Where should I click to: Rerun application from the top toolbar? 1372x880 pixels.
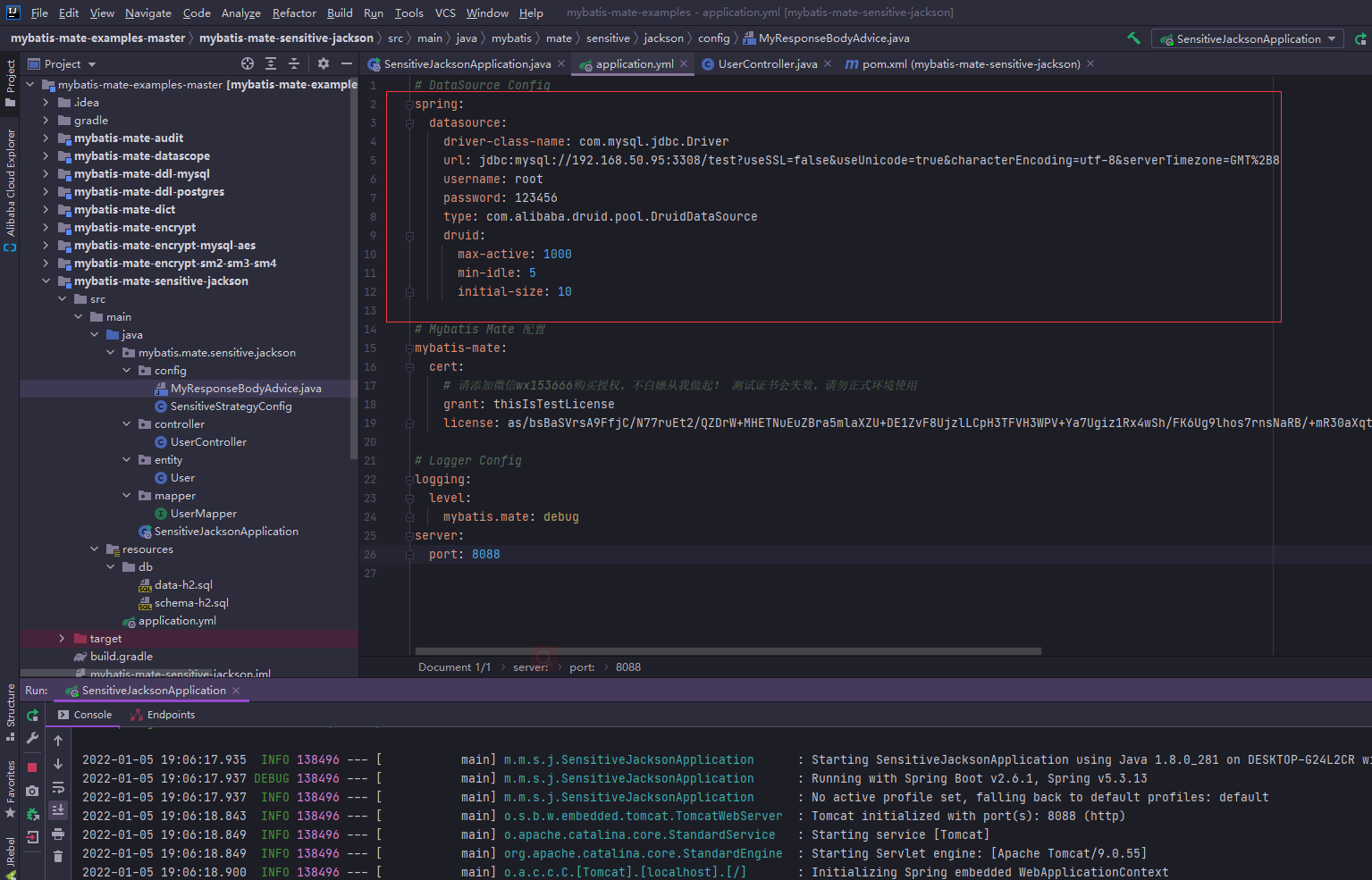1360,38
